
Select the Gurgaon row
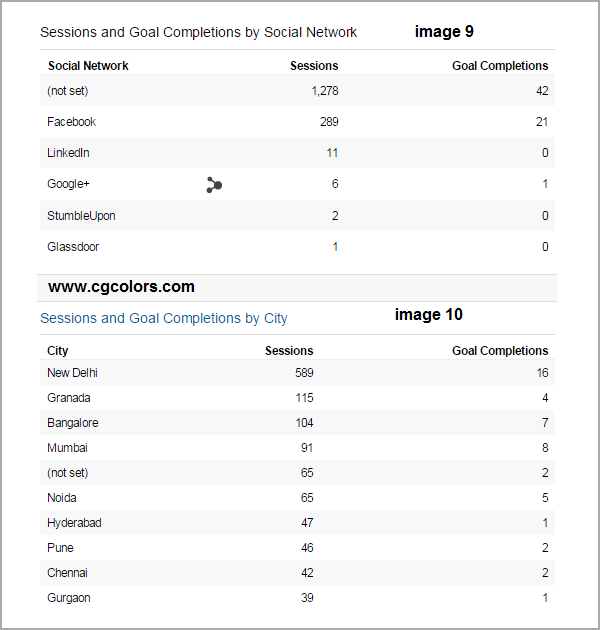pos(297,598)
